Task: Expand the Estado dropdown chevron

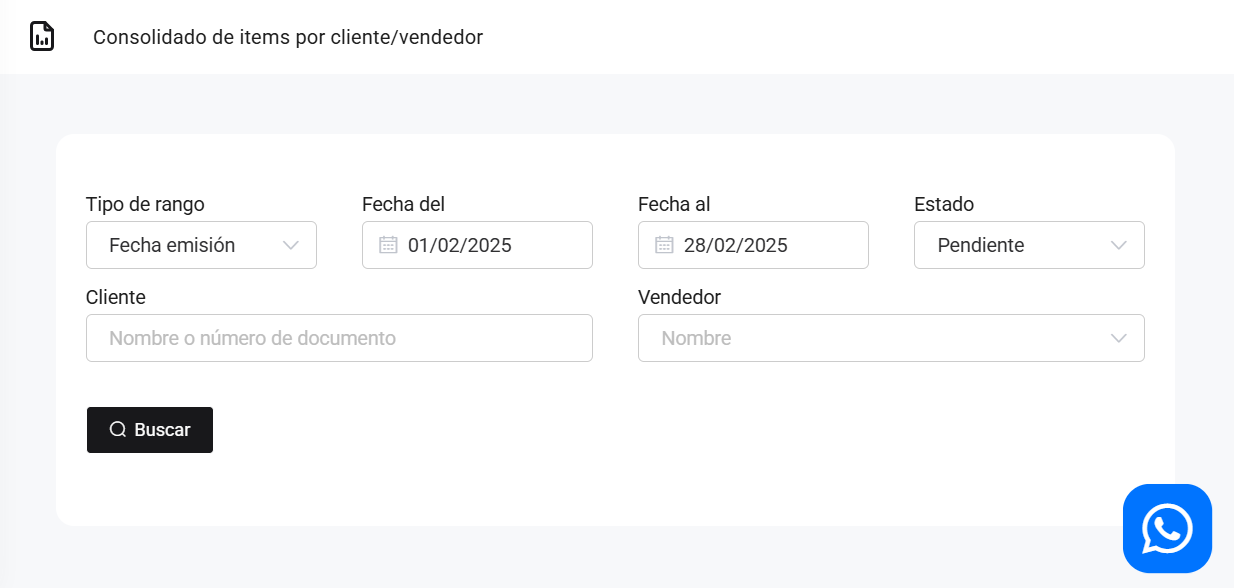Action: point(1119,245)
